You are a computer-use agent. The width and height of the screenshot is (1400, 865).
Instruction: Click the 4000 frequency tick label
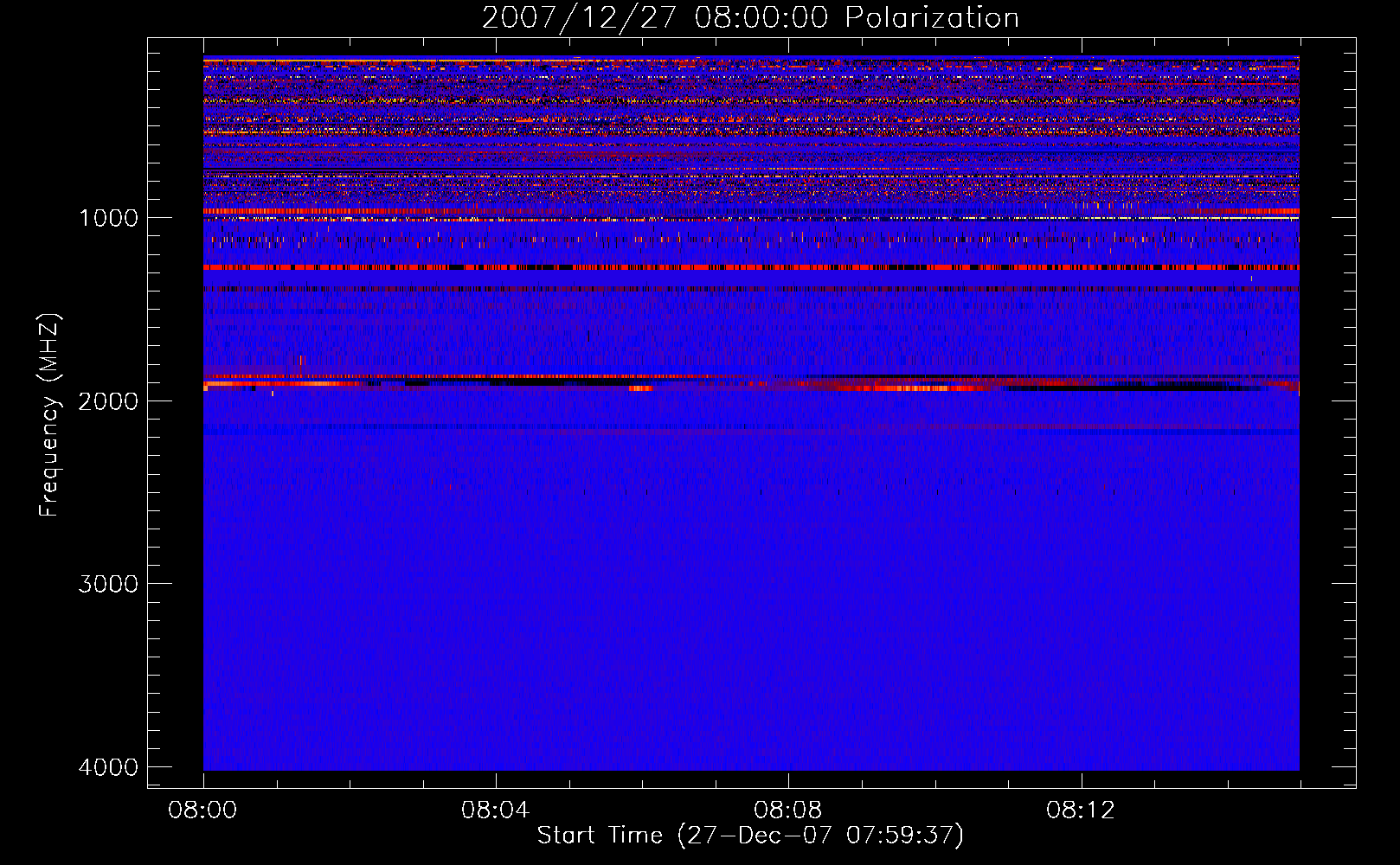point(108,767)
